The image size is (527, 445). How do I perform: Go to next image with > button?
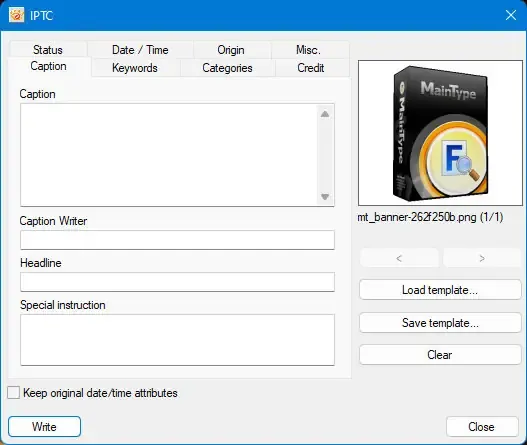coord(482,258)
